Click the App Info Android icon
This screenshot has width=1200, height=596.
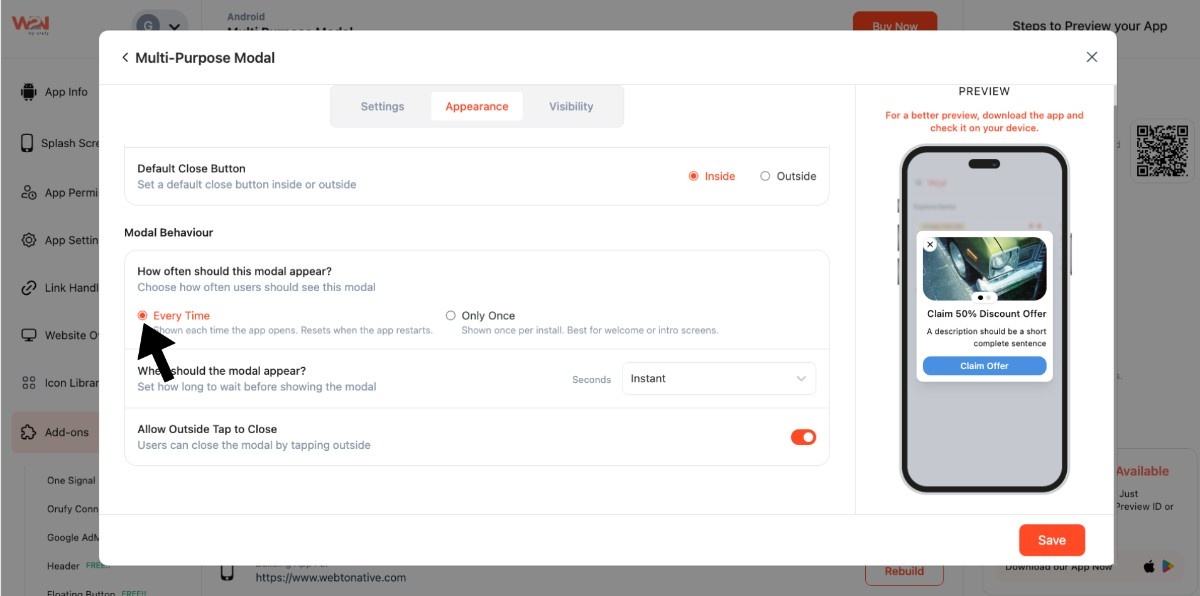point(28,92)
